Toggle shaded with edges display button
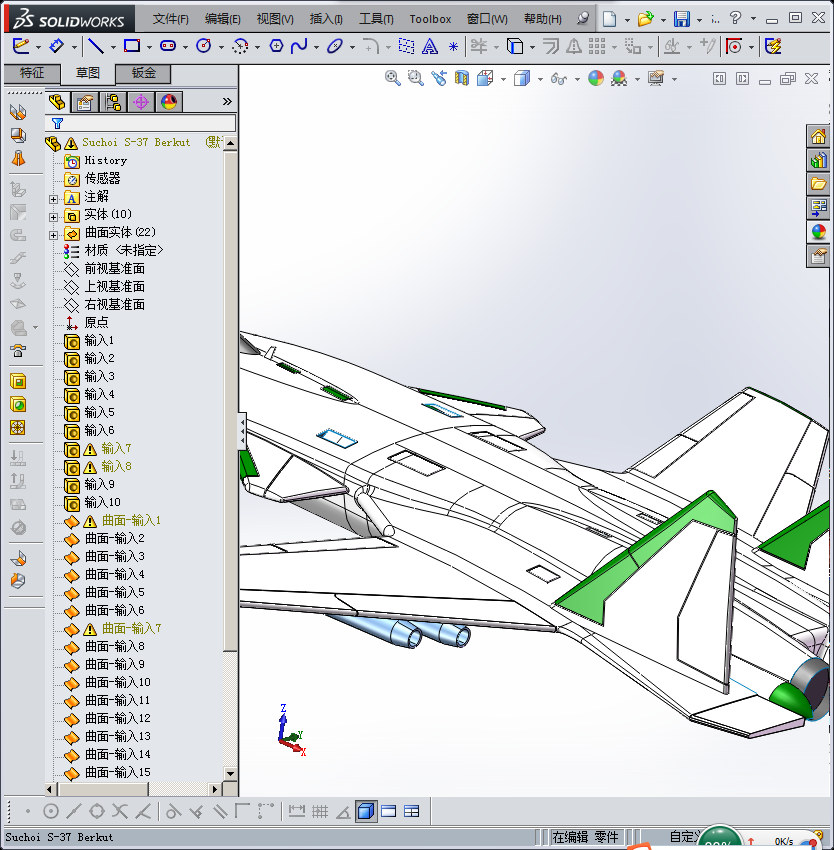834x850 pixels. (x=366, y=812)
